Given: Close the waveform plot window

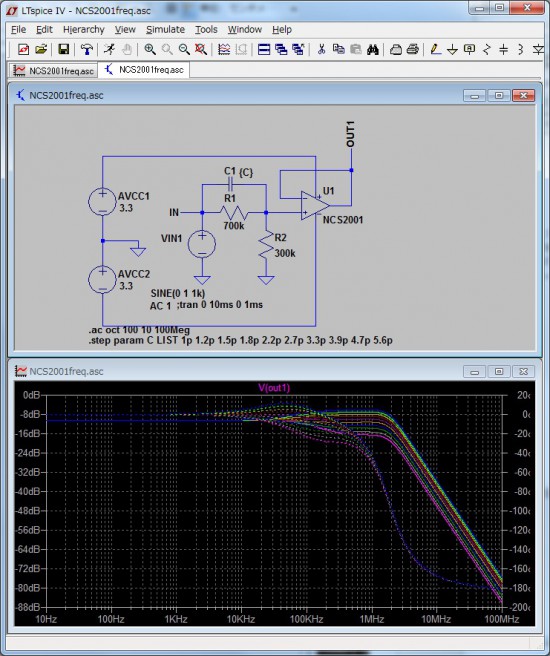Looking at the screenshot, I should [523, 372].
